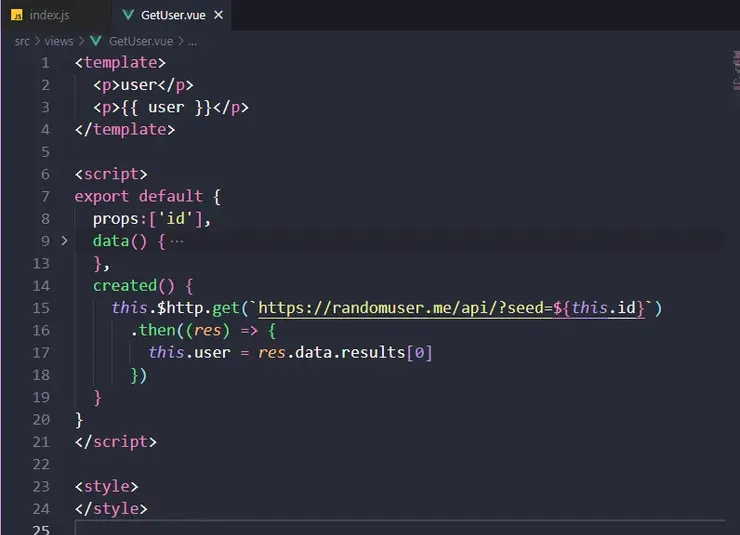
Task: Click this.$http.get call text
Action: pyautogui.click(x=175, y=308)
